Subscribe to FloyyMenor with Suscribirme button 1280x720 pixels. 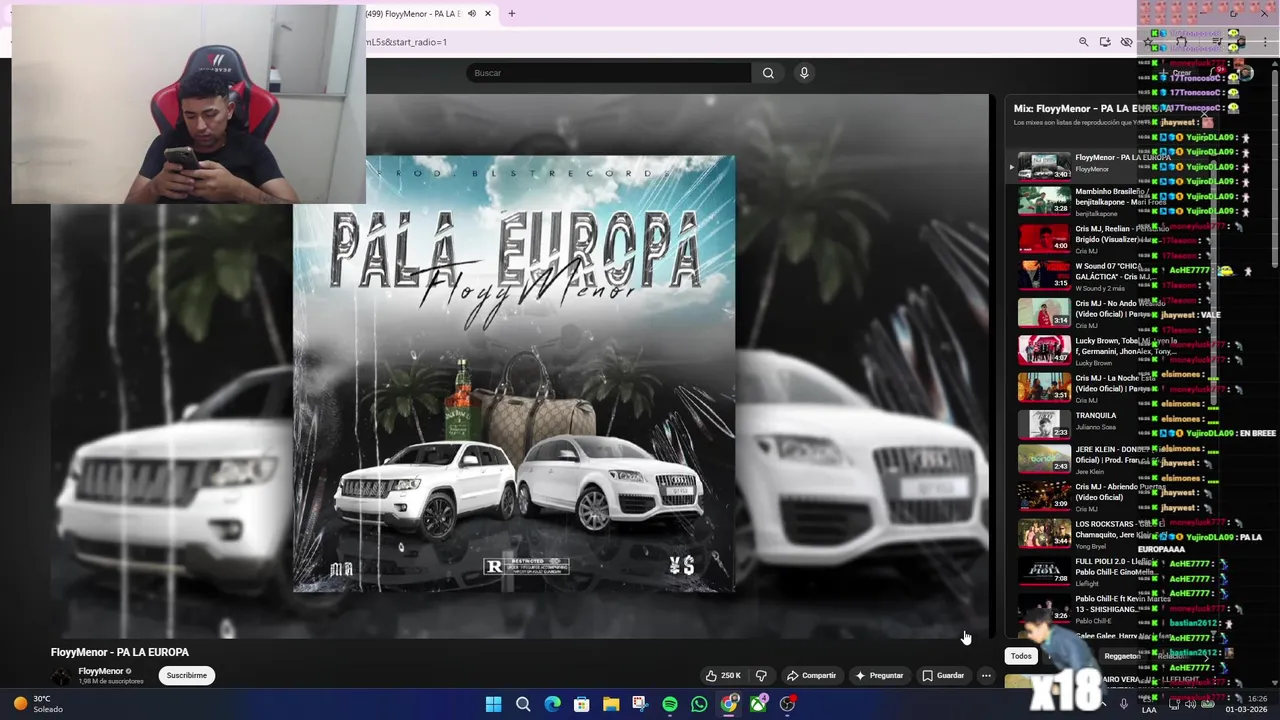187,676
